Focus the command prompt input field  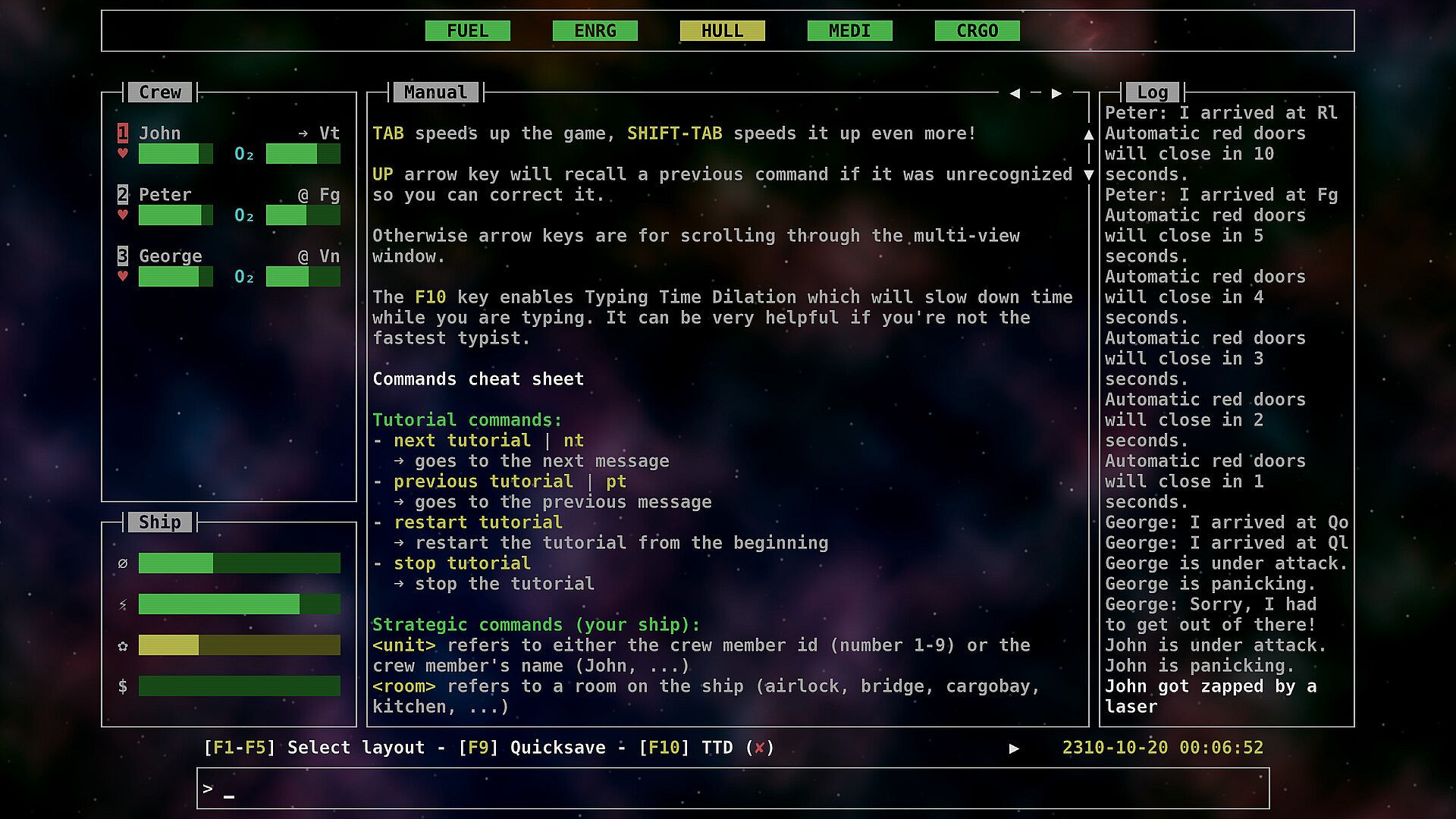[x=733, y=789]
